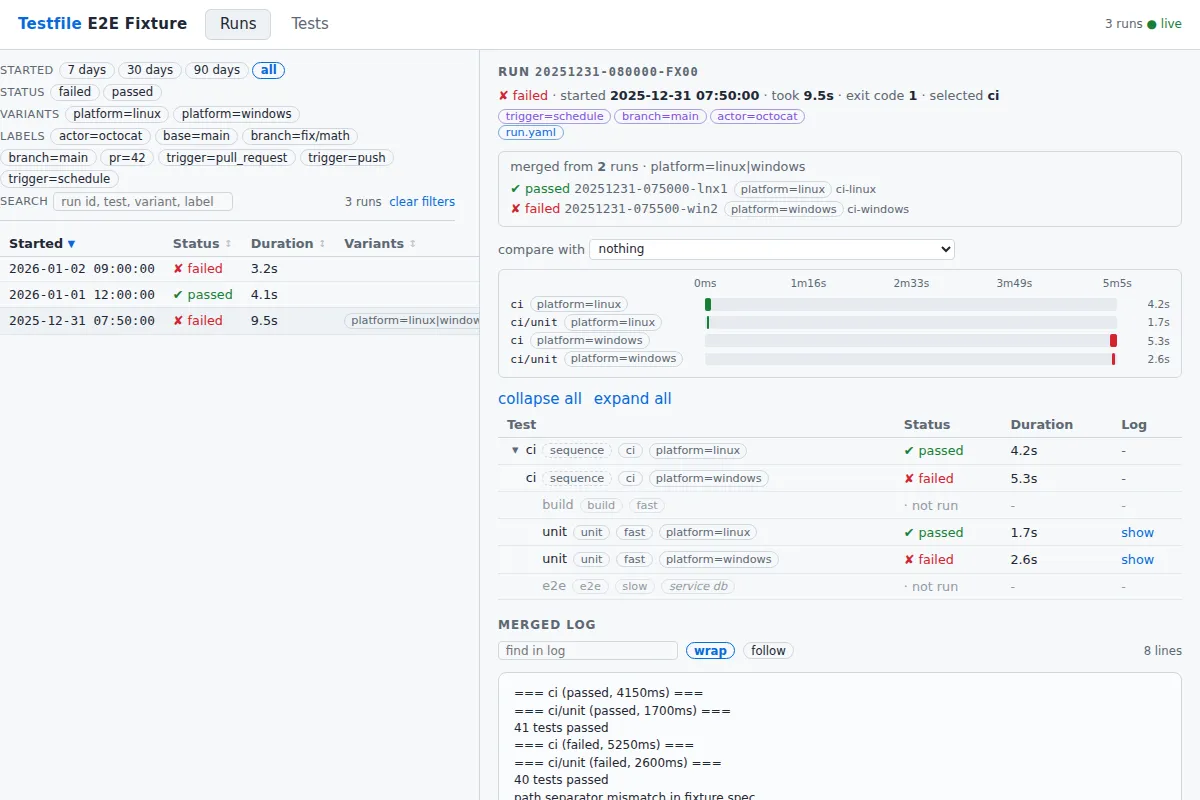This screenshot has width=1200, height=800.
Task: Click the Testfile E2E Fixture title
Action: point(102,24)
